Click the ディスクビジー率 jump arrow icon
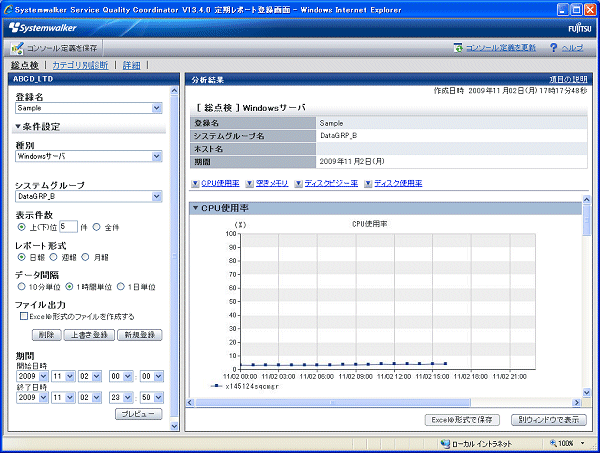The height and width of the screenshot is (453, 600). pos(298,184)
